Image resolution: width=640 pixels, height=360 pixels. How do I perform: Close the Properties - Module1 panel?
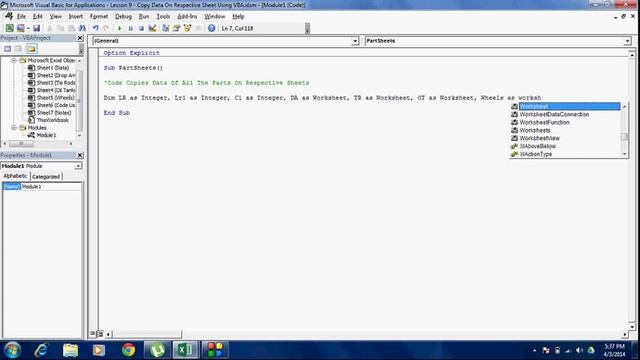tap(80, 156)
